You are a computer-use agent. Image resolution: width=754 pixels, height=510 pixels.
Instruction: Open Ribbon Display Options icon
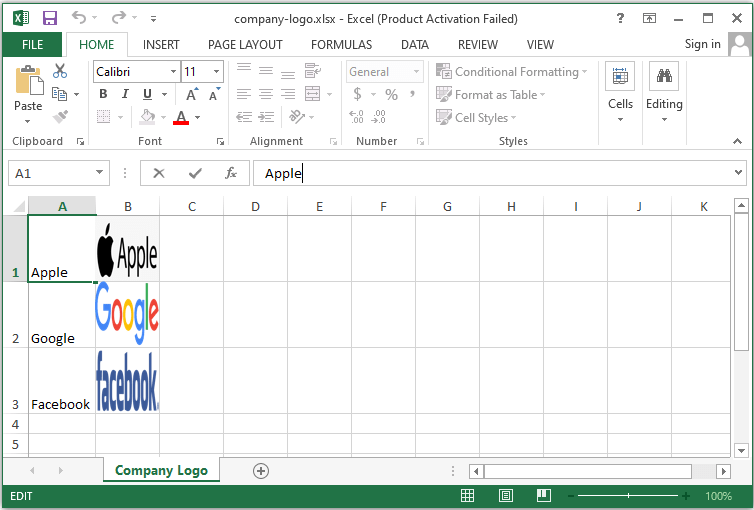(649, 18)
